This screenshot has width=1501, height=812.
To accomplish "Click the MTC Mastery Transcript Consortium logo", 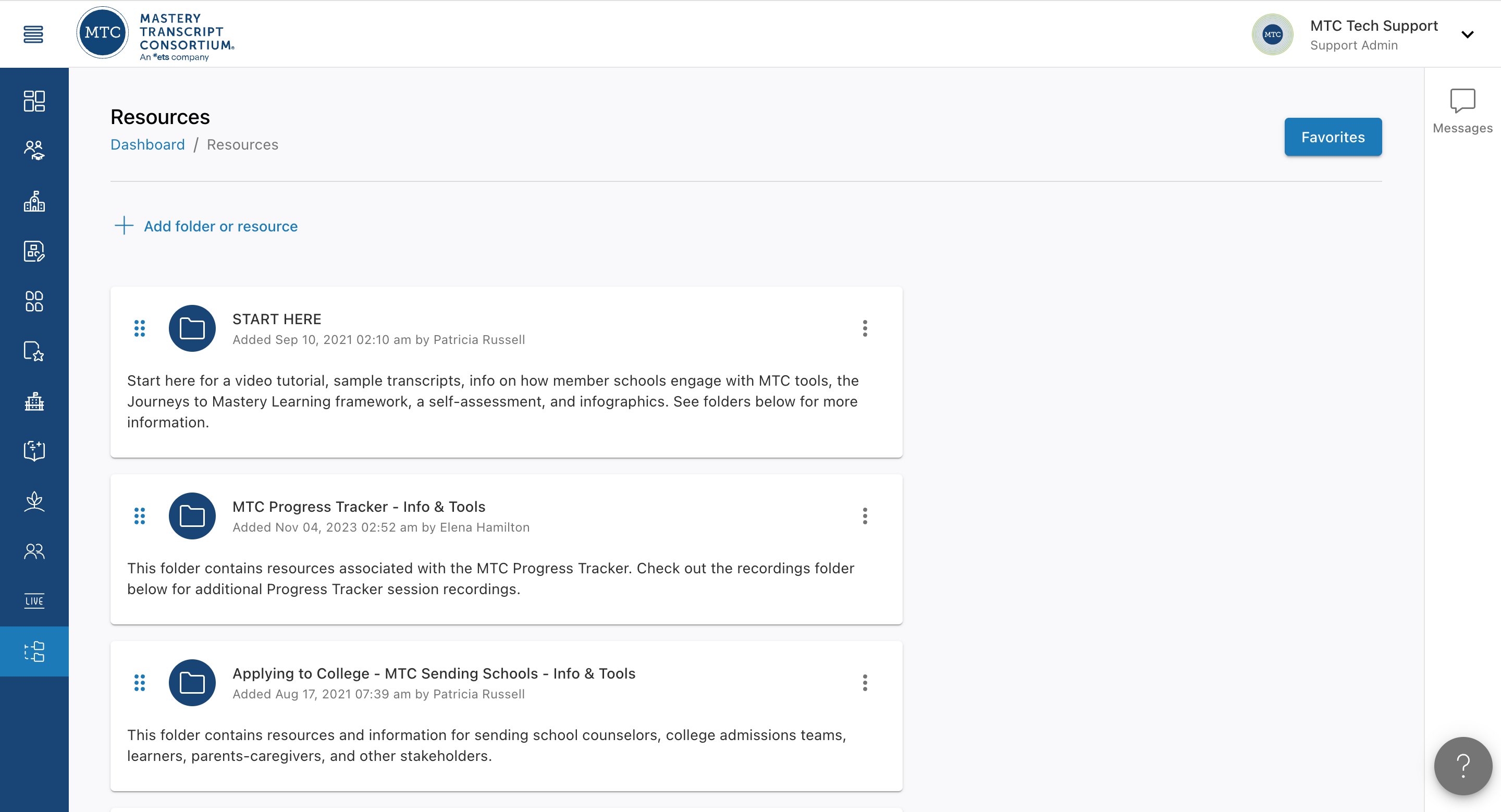I will pyautogui.click(x=156, y=34).
